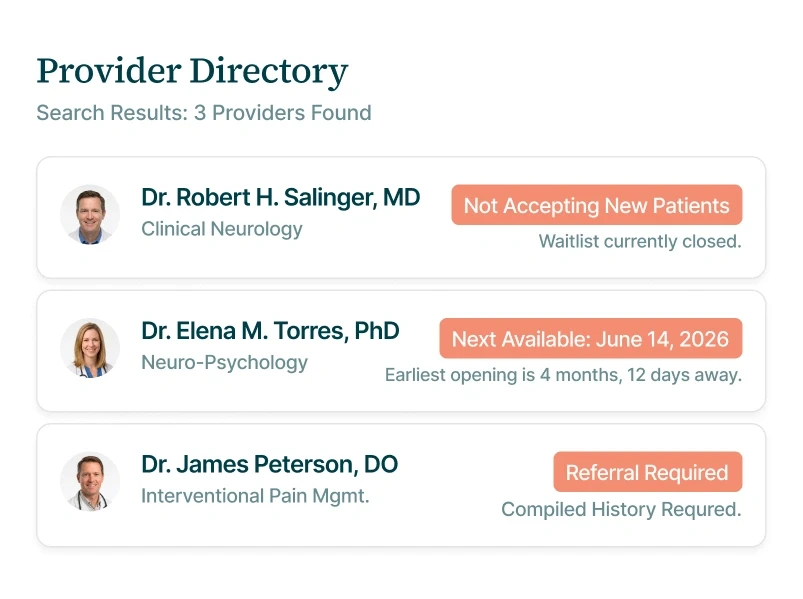Select the Interventional Pain Mgmt. specialty text
This screenshot has height=599, width=803.
255,496
